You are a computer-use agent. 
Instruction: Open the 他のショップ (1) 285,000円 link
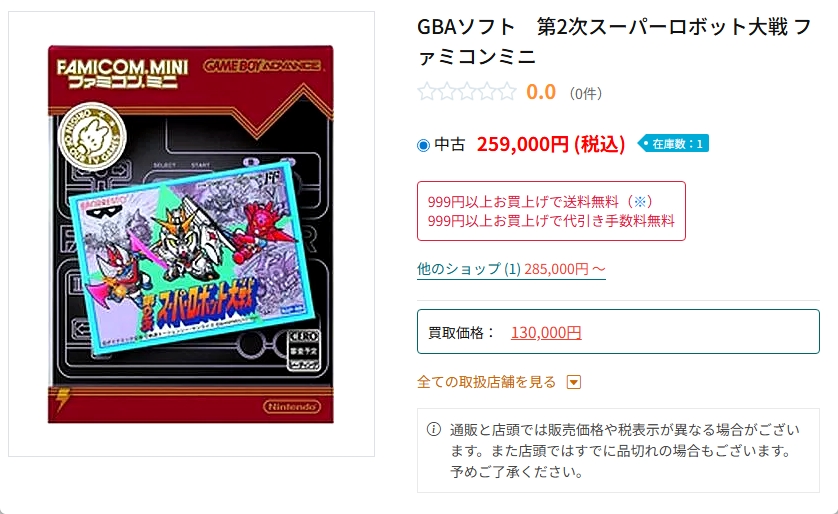511,269
